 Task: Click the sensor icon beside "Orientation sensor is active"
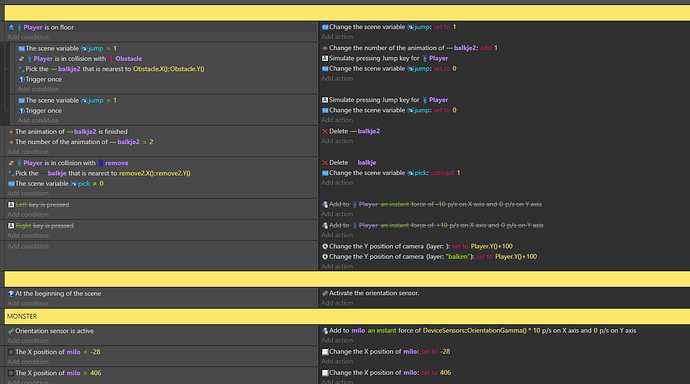[x=11, y=331]
